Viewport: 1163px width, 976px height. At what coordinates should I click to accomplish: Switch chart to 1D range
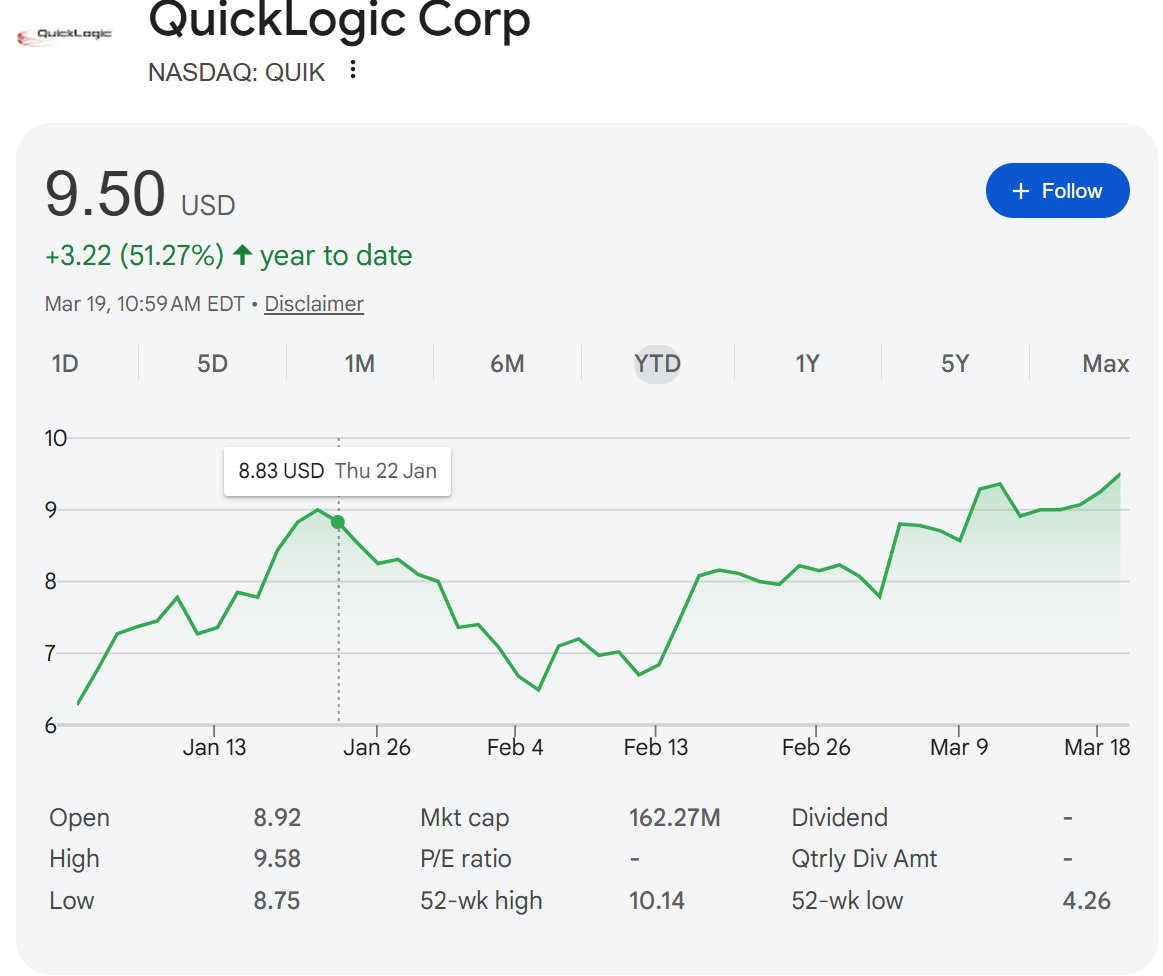pos(65,363)
